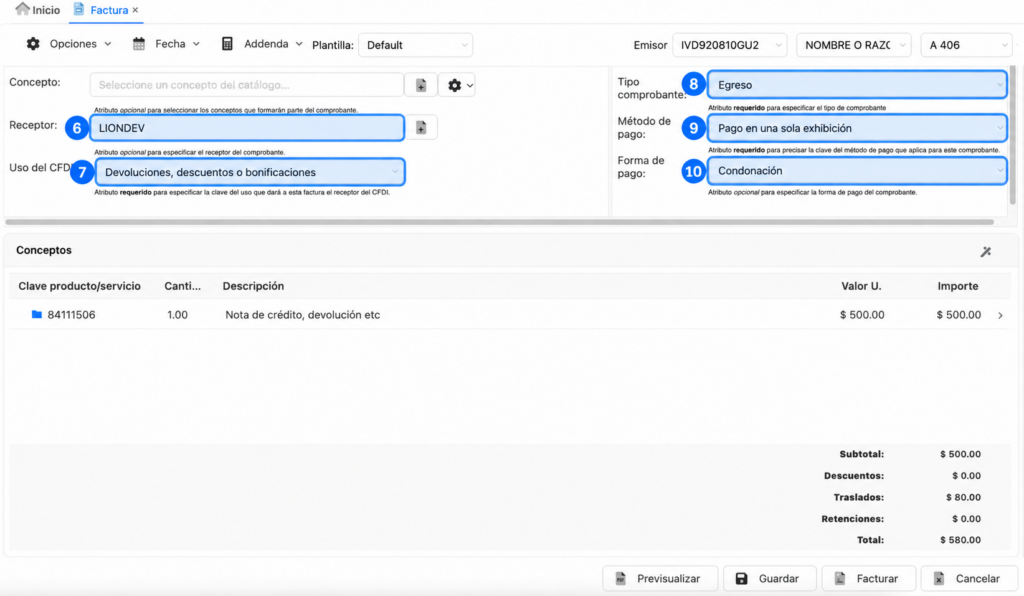The height and width of the screenshot is (596, 1024).
Task: Open Tipo comprobante dropdown showing Egreso
Action: [857, 85]
